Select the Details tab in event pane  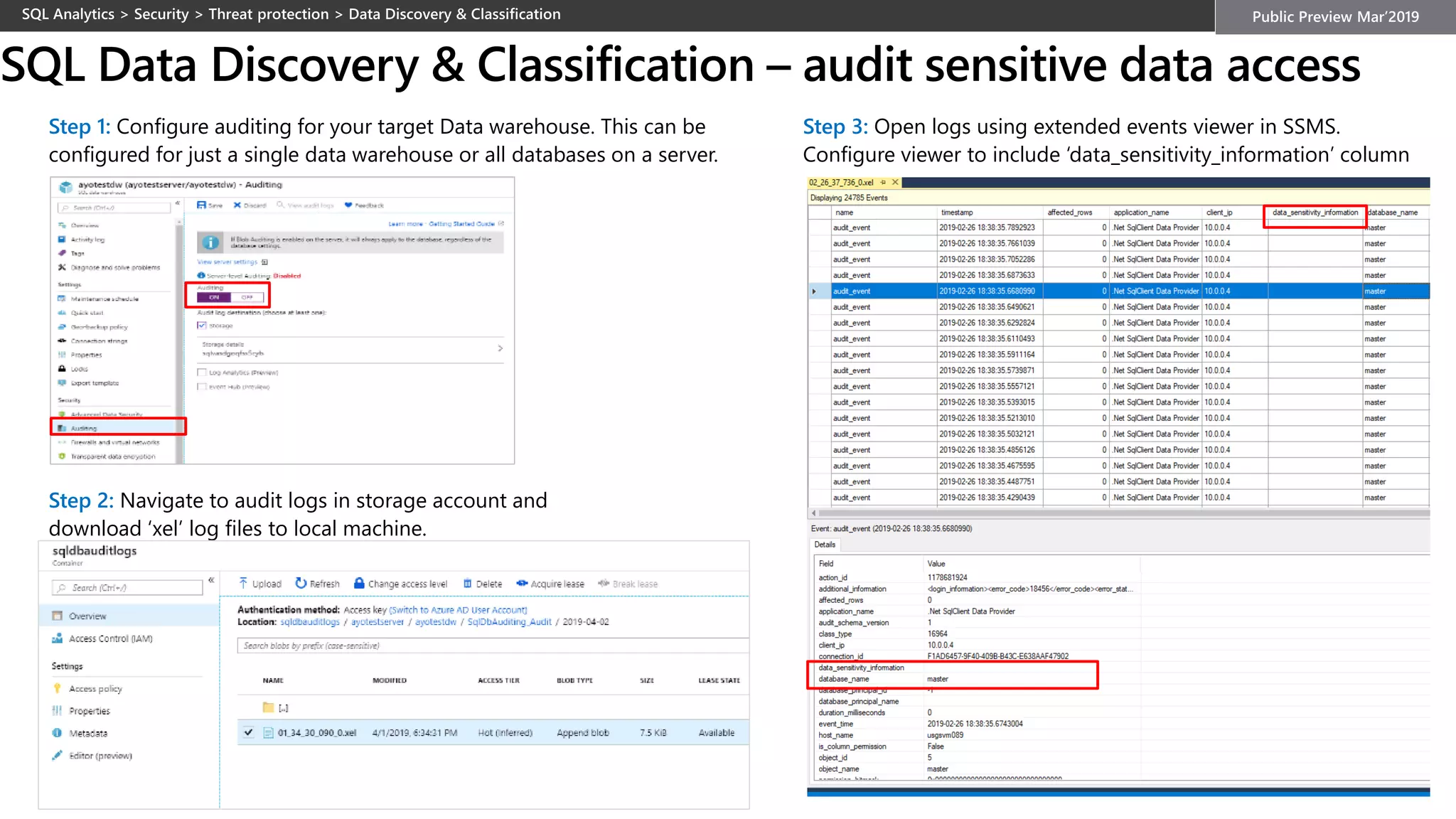click(x=825, y=545)
